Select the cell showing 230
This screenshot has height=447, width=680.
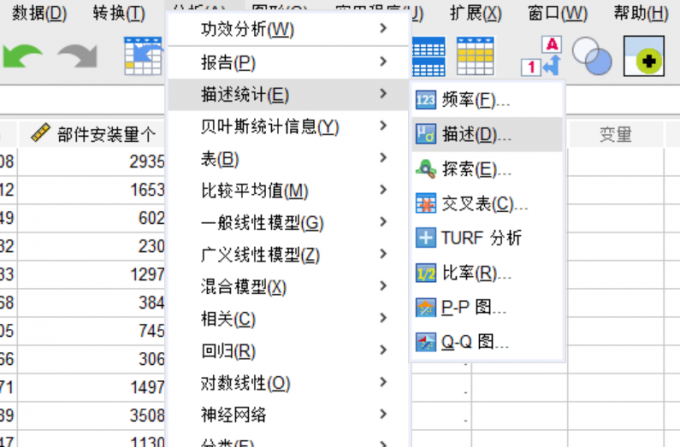(x=92, y=246)
